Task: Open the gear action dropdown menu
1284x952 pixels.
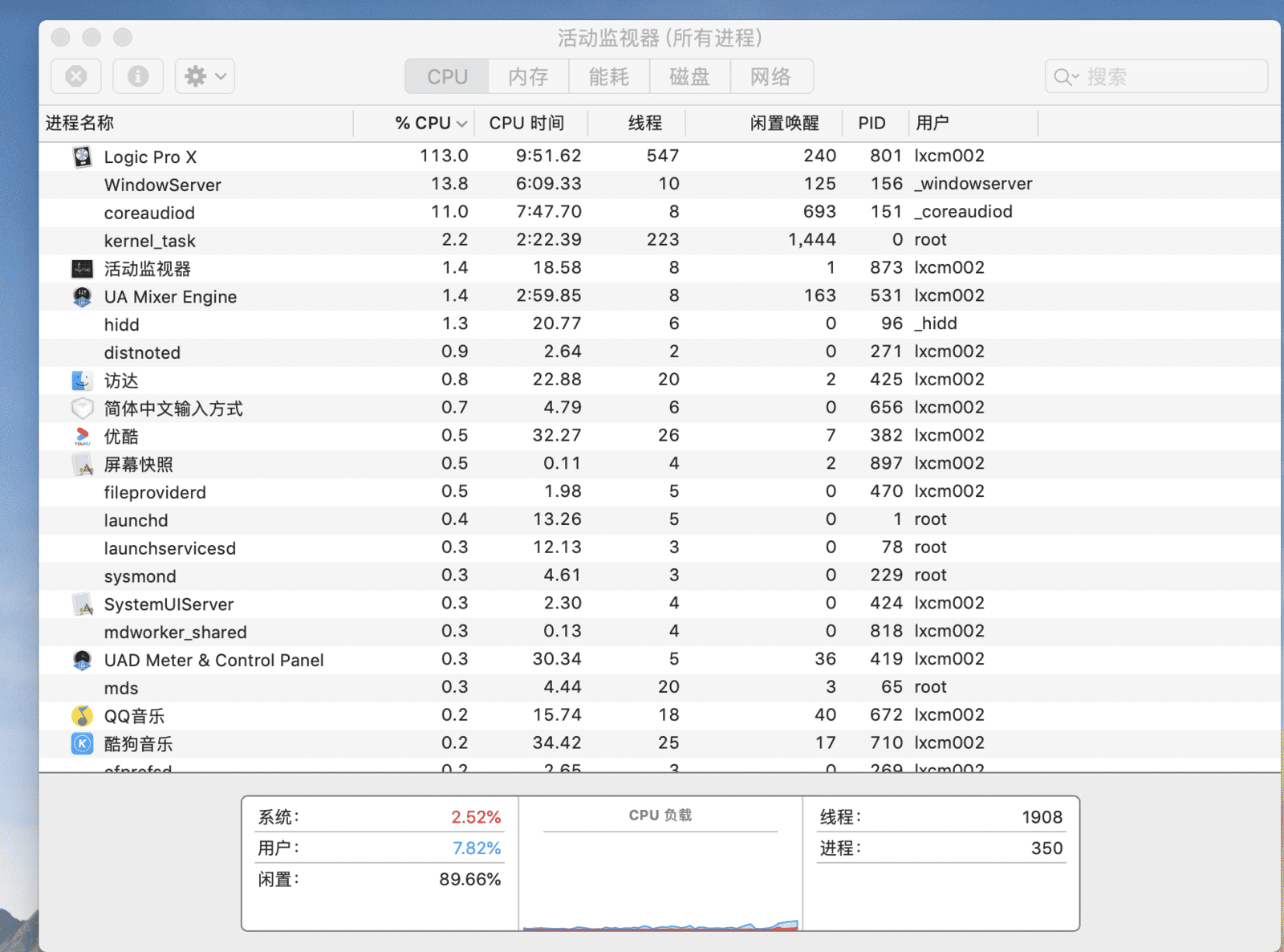Action: pyautogui.click(x=205, y=76)
